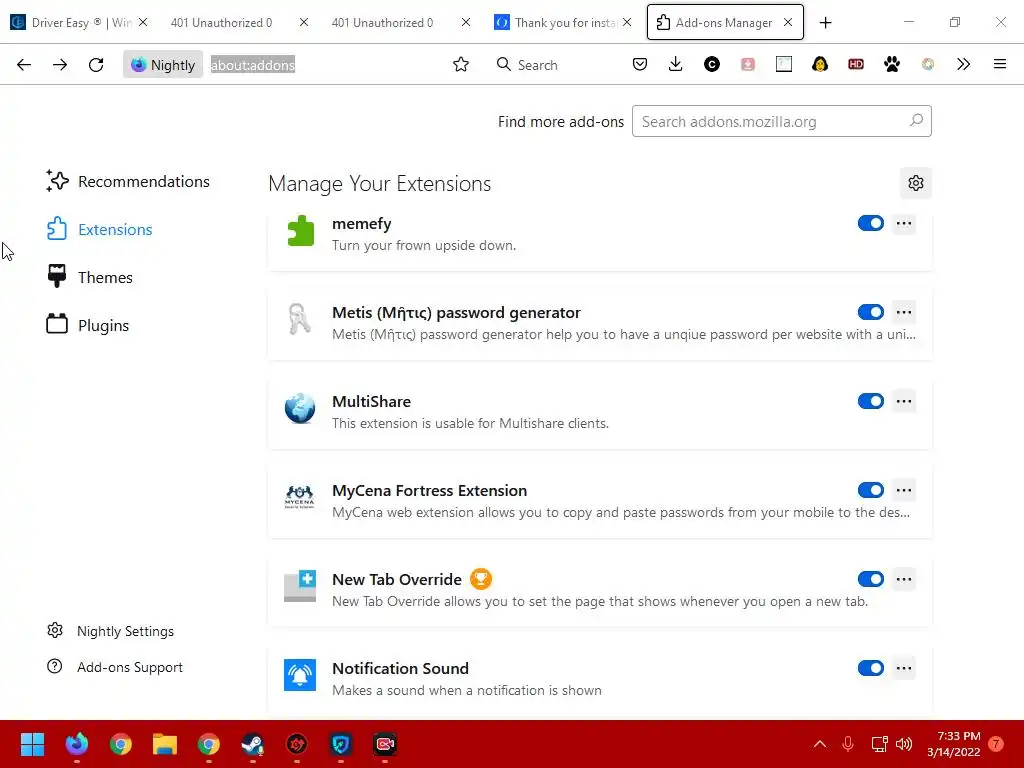Image resolution: width=1024 pixels, height=768 pixels.
Task: Show hidden system tray icons
Action: pyautogui.click(x=820, y=744)
